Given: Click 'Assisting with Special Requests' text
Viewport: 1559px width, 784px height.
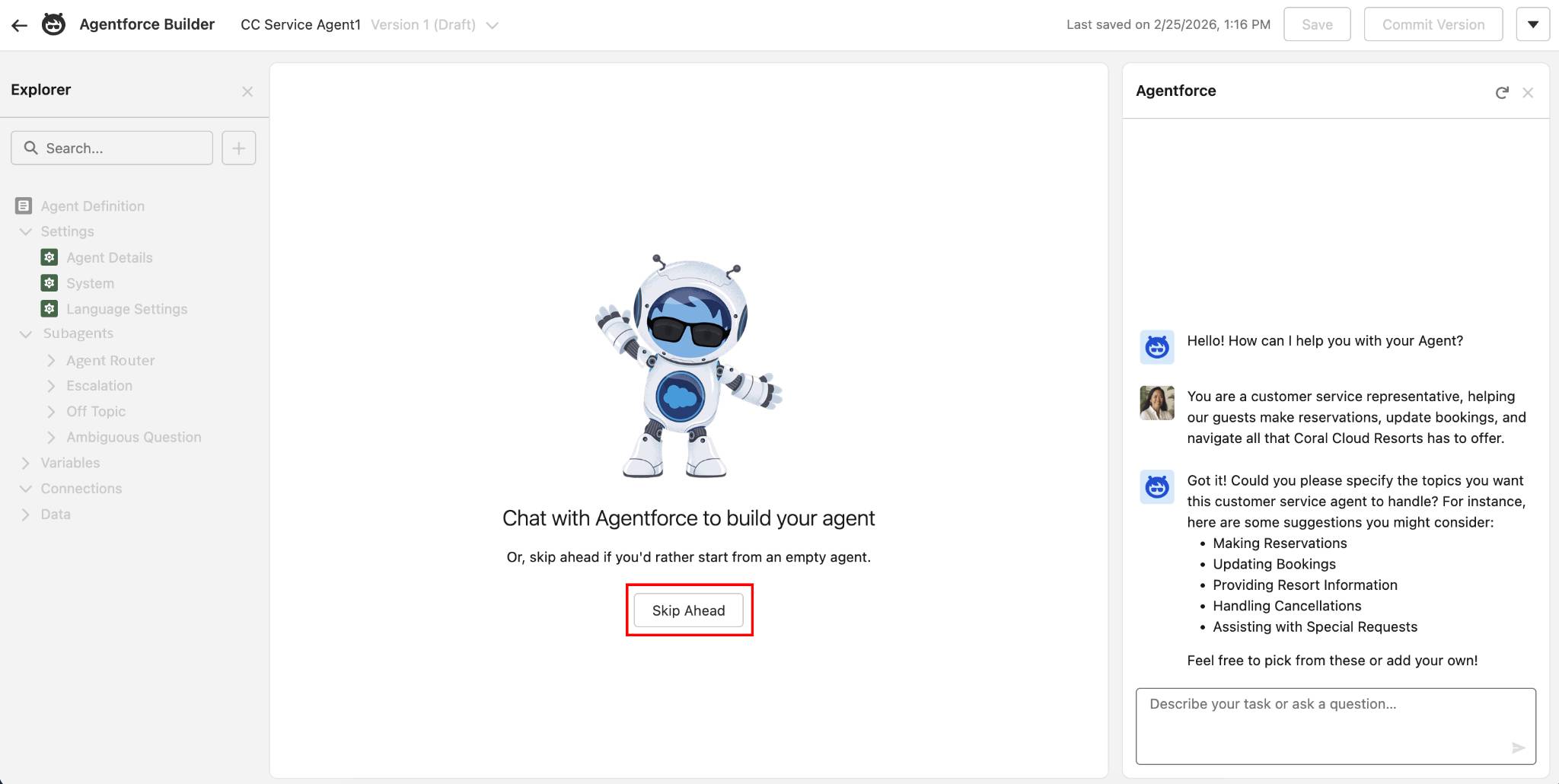Looking at the screenshot, I should pyautogui.click(x=1315, y=627).
